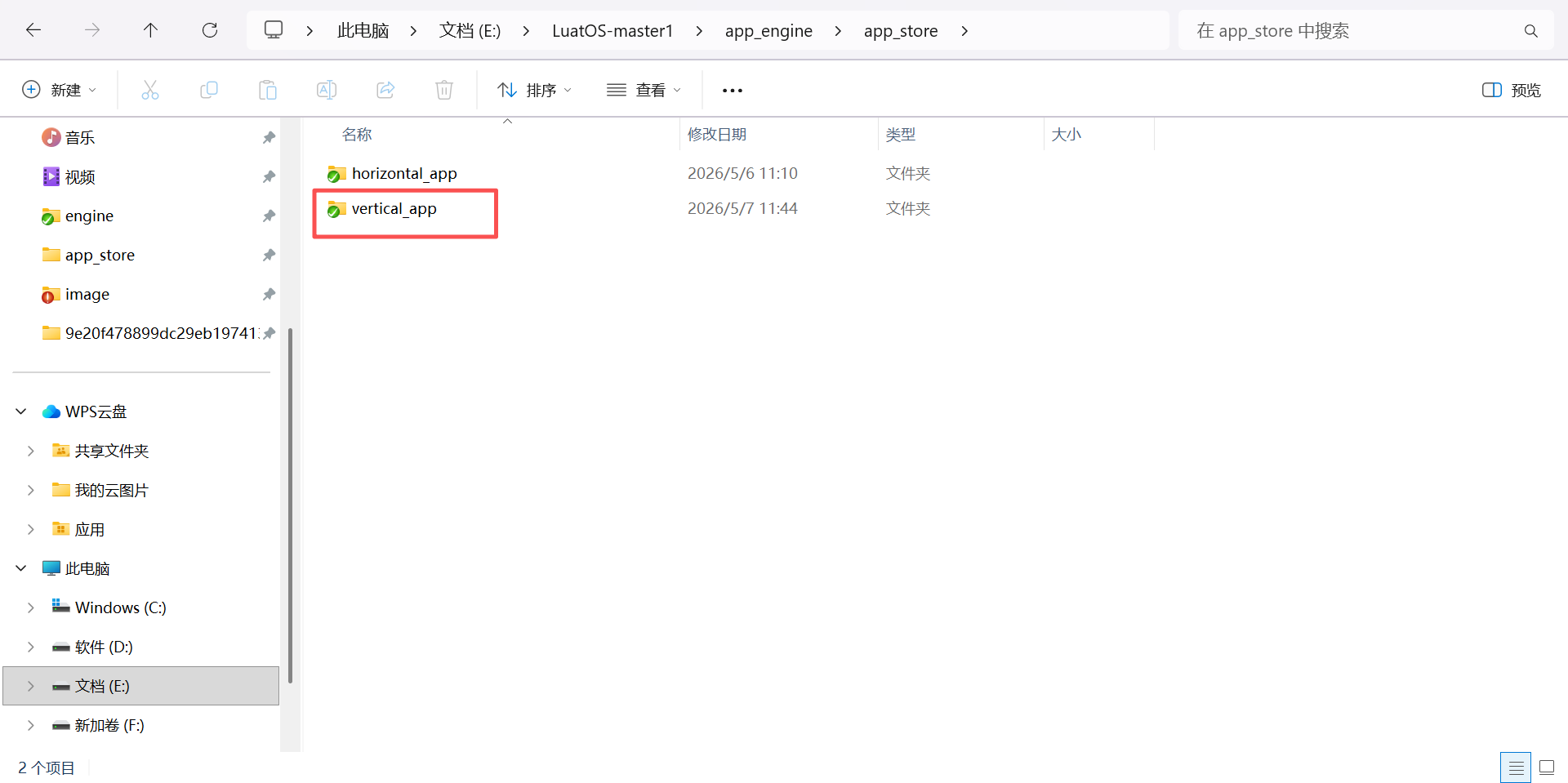Screen dimensions: 1568x783
Task: Click the app_engine breadcrumb
Action: point(768,31)
